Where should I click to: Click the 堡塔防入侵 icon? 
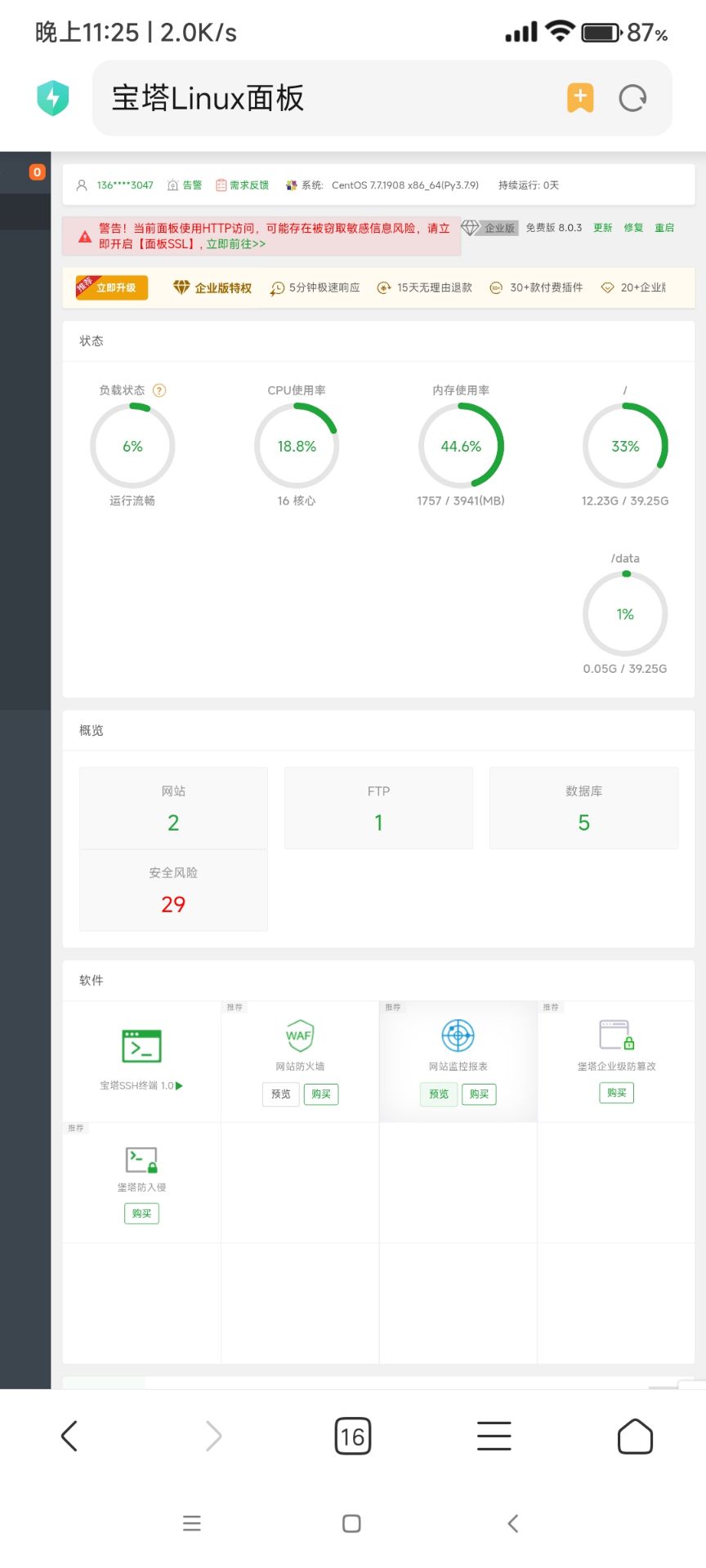(x=141, y=1160)
